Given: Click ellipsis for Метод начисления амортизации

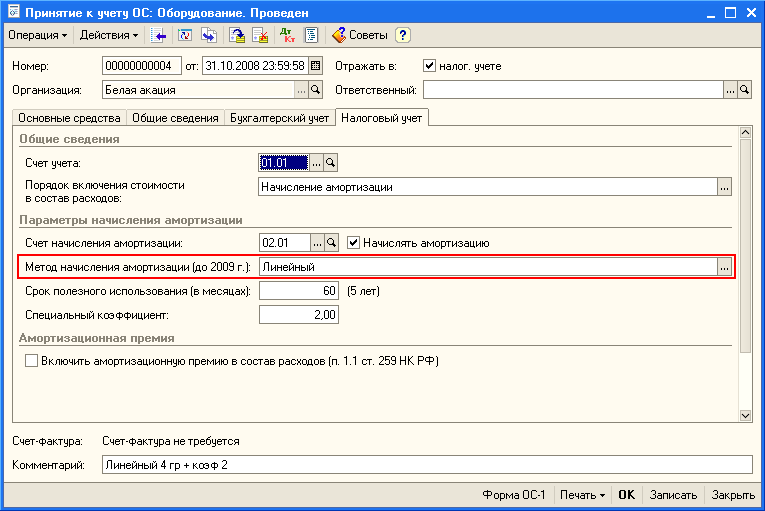Looking at the screenshot, I should 725,267.
